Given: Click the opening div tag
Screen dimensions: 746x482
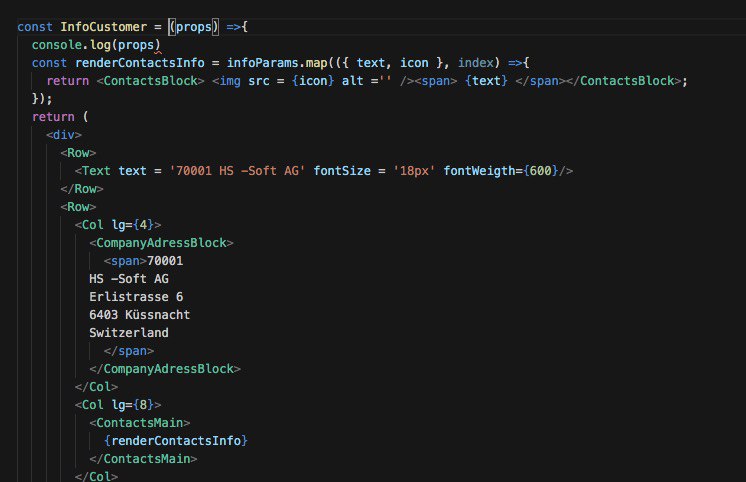Looking at the screenshot, I should [64, 135].
